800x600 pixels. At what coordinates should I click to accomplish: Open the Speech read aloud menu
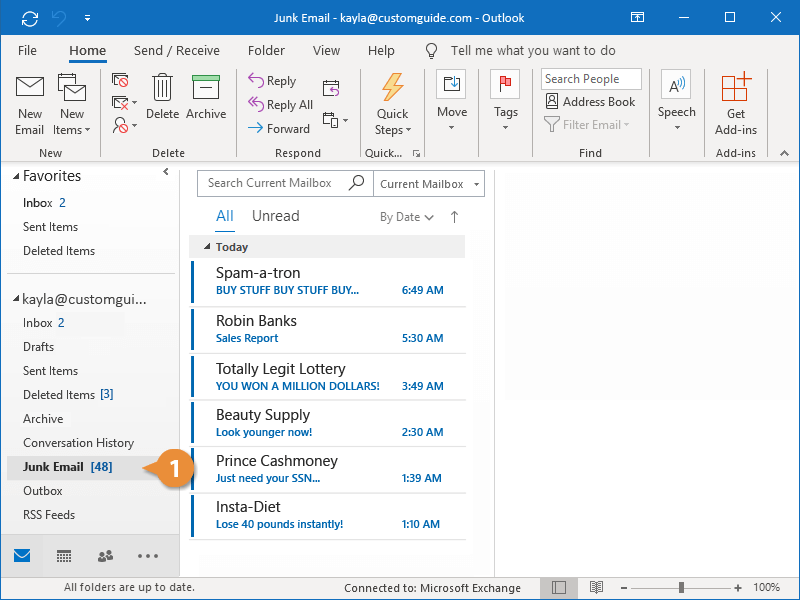click(x=677, y=101)
